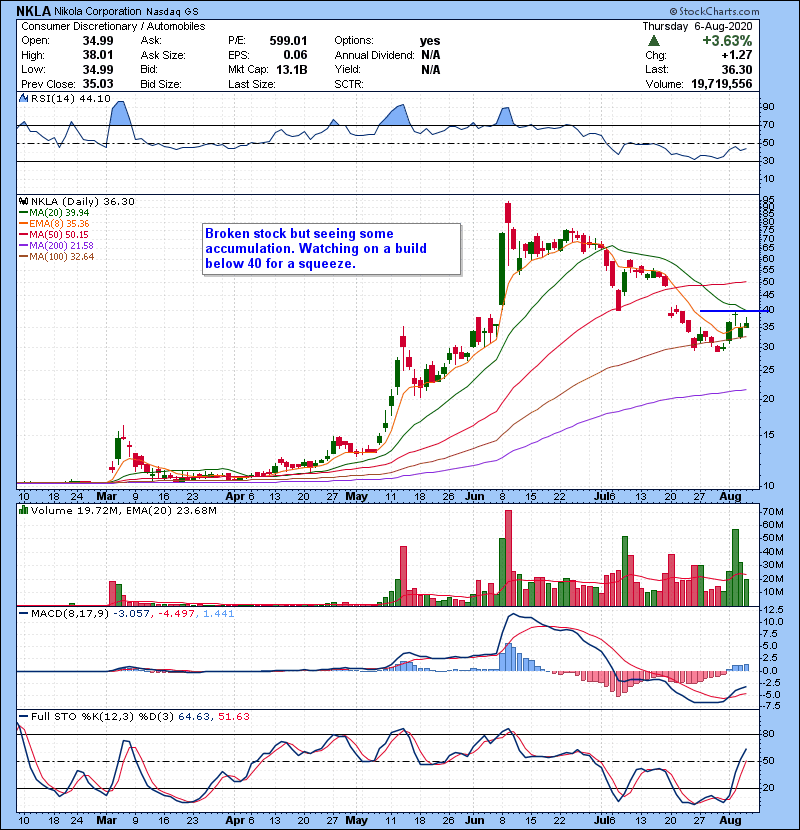This screenshot has height=830, width=800.
Task: Click the 'Broken stock but seeing some accumulation' annotation box
Action: point(331,249)
